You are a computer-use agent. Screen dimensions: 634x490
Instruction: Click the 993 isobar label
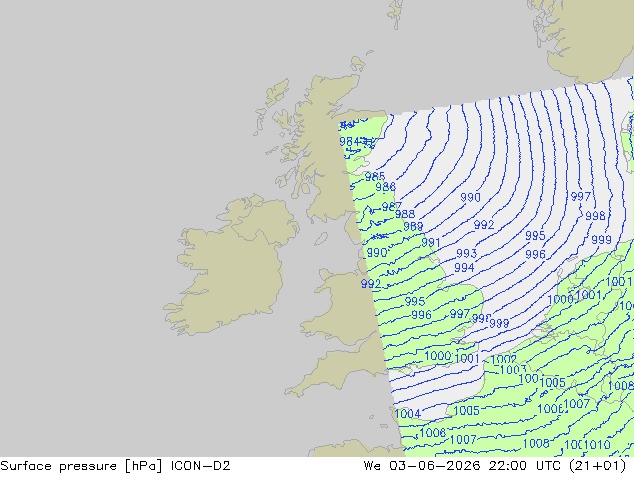coord(467,253)
